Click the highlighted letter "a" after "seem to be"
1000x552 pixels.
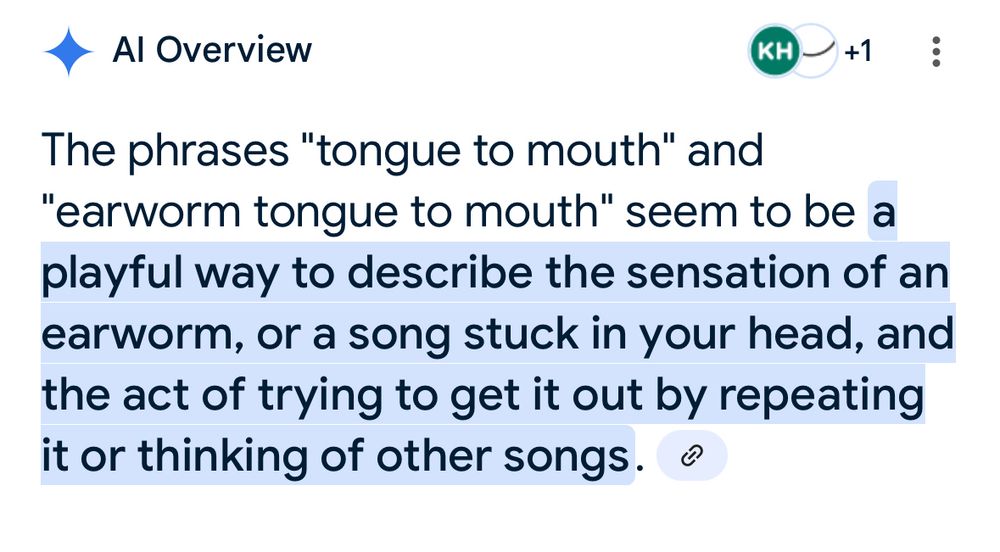pyautogui.click(x=883, y=213)
